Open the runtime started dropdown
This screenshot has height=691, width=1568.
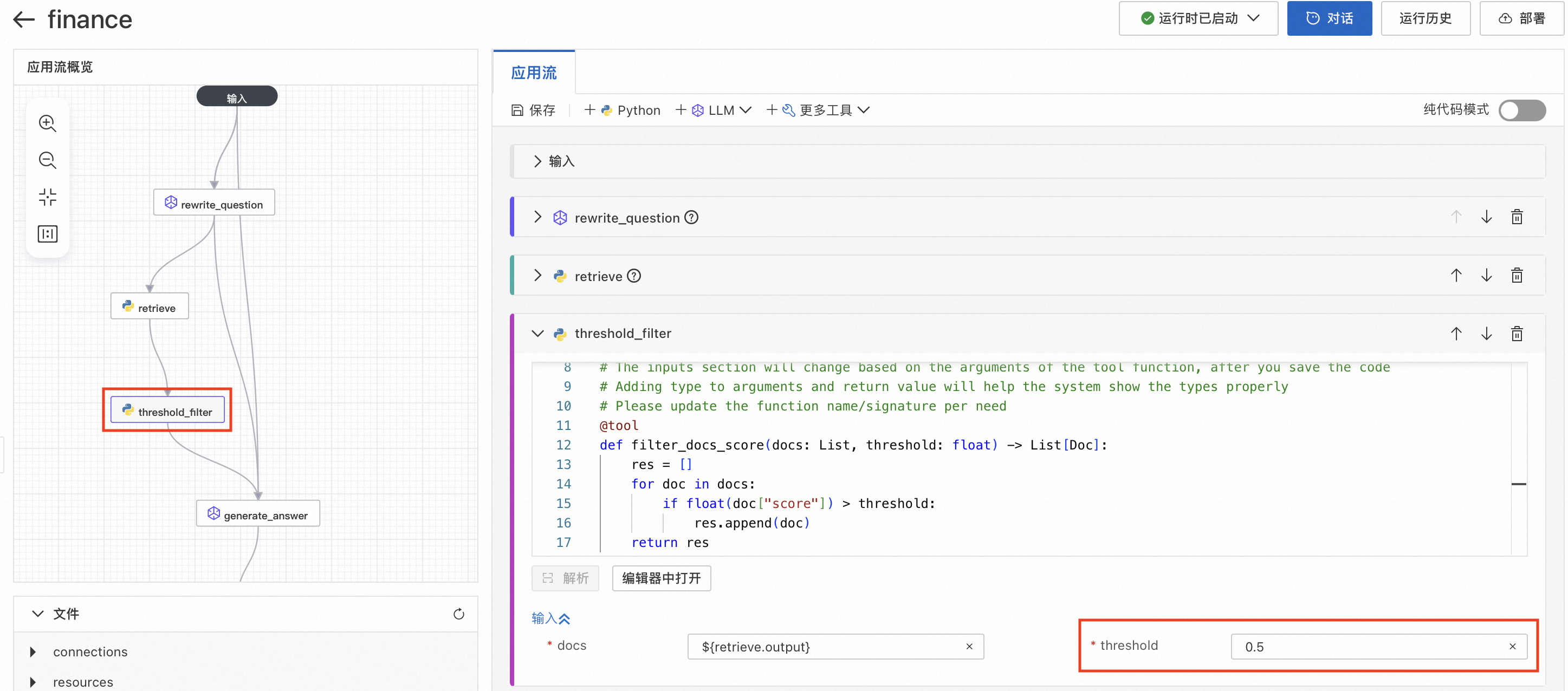point(1198,18)
